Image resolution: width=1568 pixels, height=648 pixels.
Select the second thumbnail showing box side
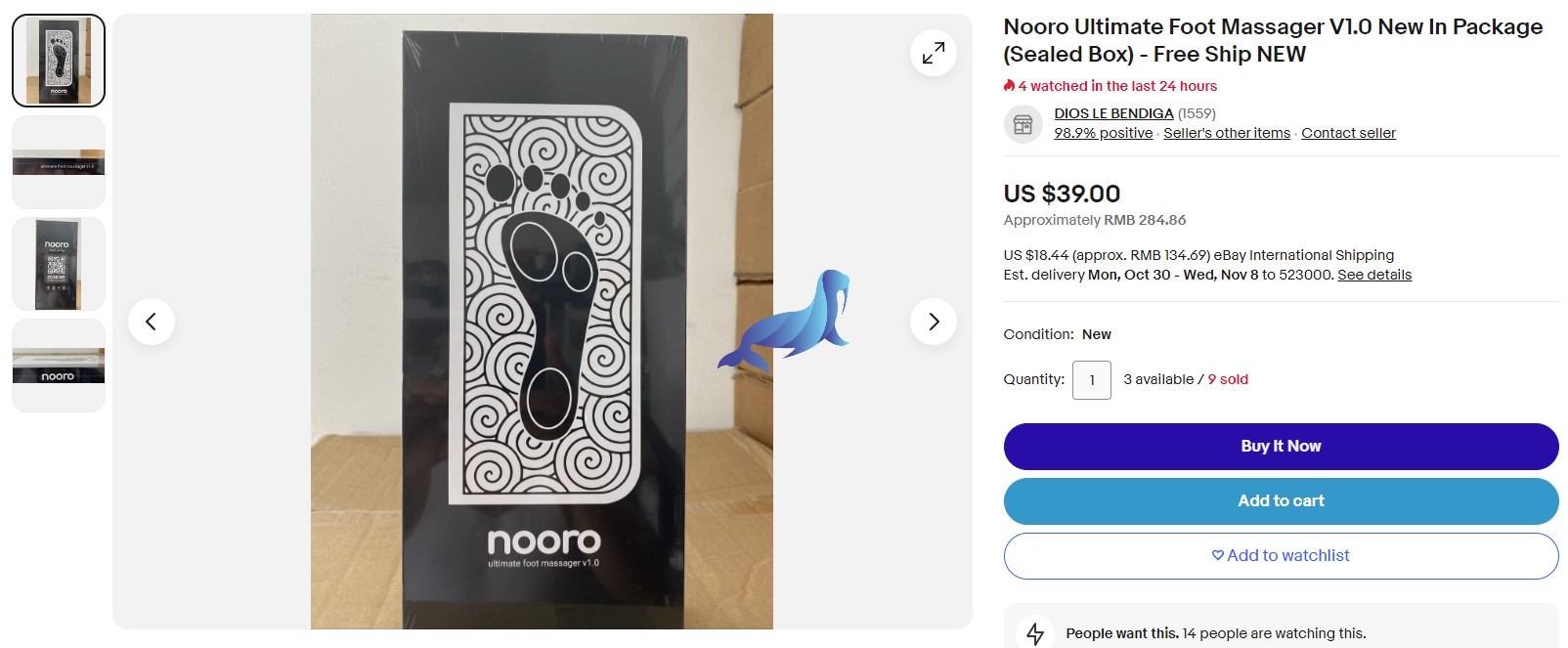point(59,162)
